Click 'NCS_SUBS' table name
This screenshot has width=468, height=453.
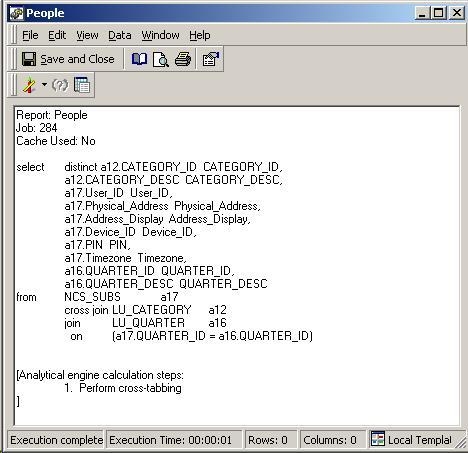point(92,297)
